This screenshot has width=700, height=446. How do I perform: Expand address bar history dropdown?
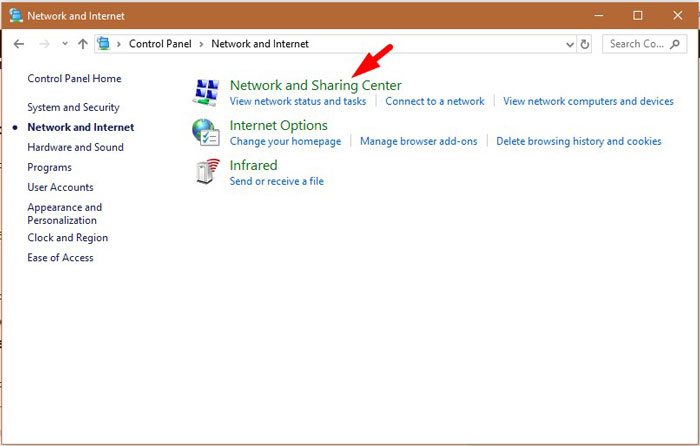[x=570, y=44]
